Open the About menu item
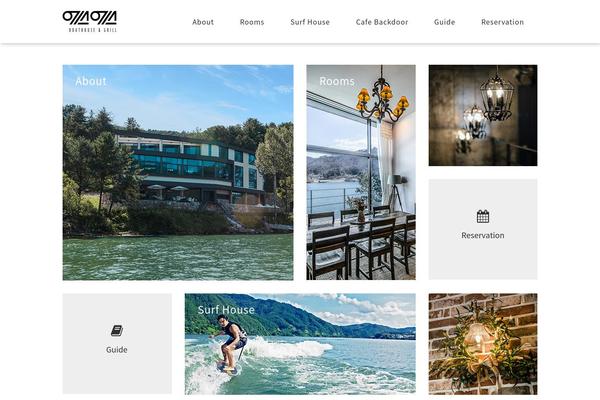Viewport: 600px width, 400px height. coord(203,22)
